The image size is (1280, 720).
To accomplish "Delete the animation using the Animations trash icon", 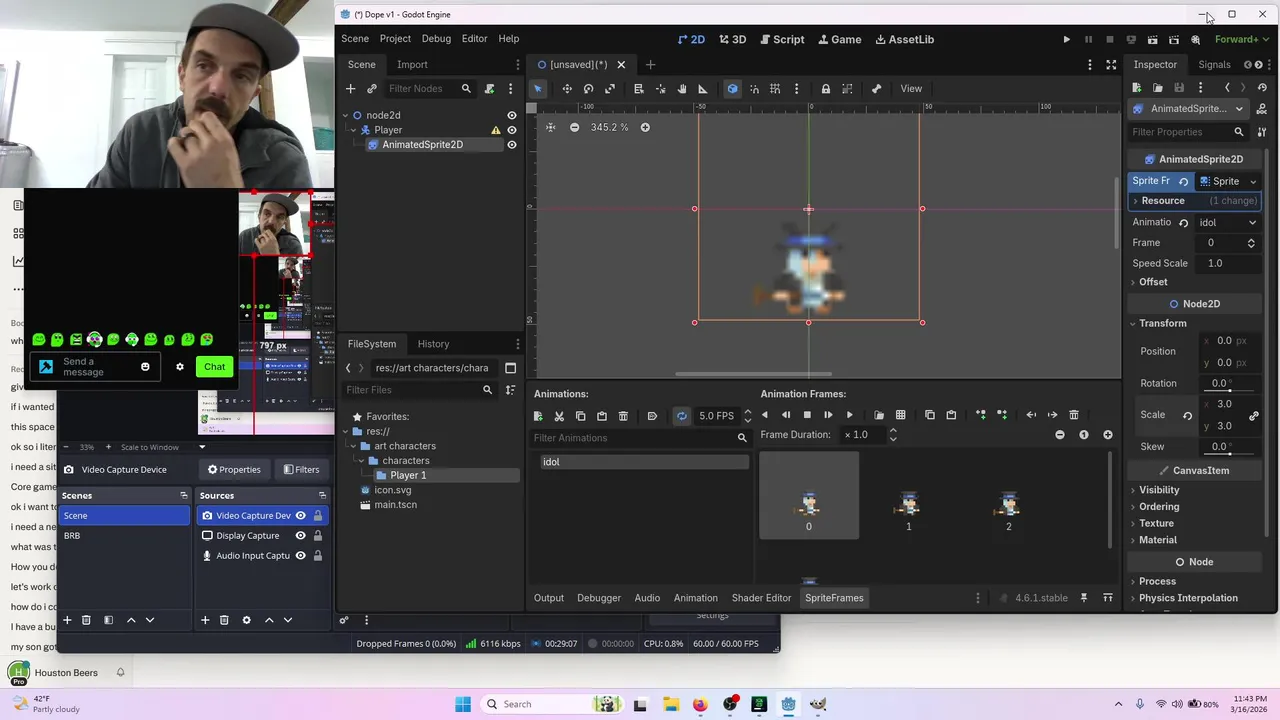I will coord(623,416).
